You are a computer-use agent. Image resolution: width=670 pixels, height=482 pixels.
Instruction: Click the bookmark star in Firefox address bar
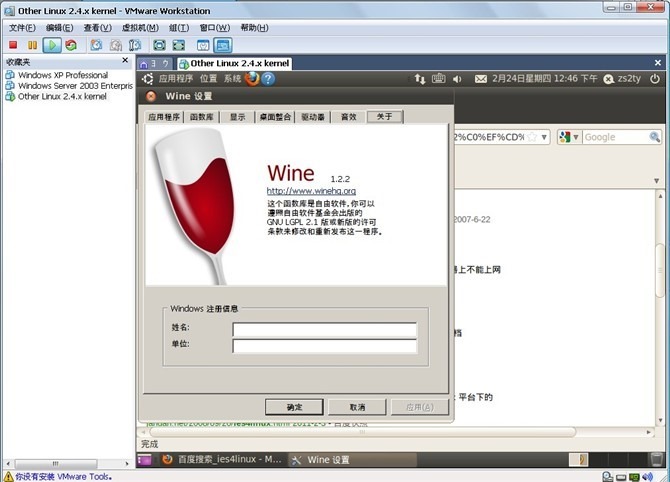click(532, 137)
